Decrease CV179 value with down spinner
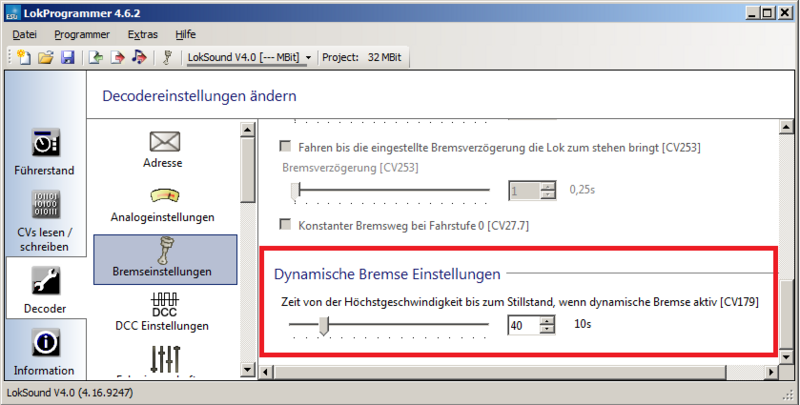 547,330
